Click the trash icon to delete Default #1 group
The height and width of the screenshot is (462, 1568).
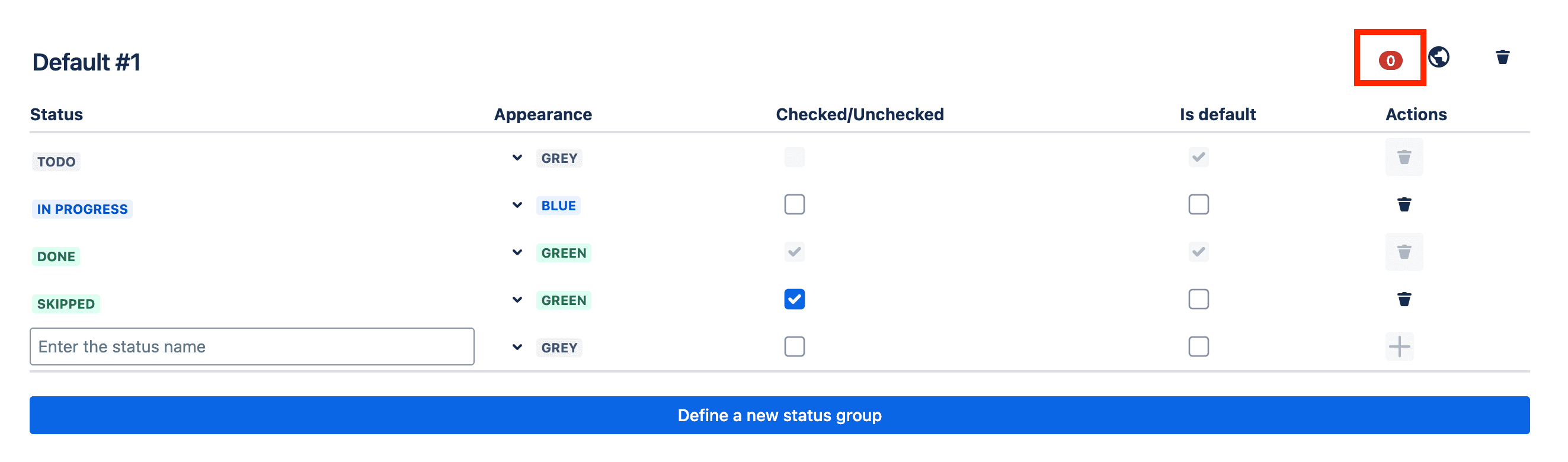coord(1502,57)
